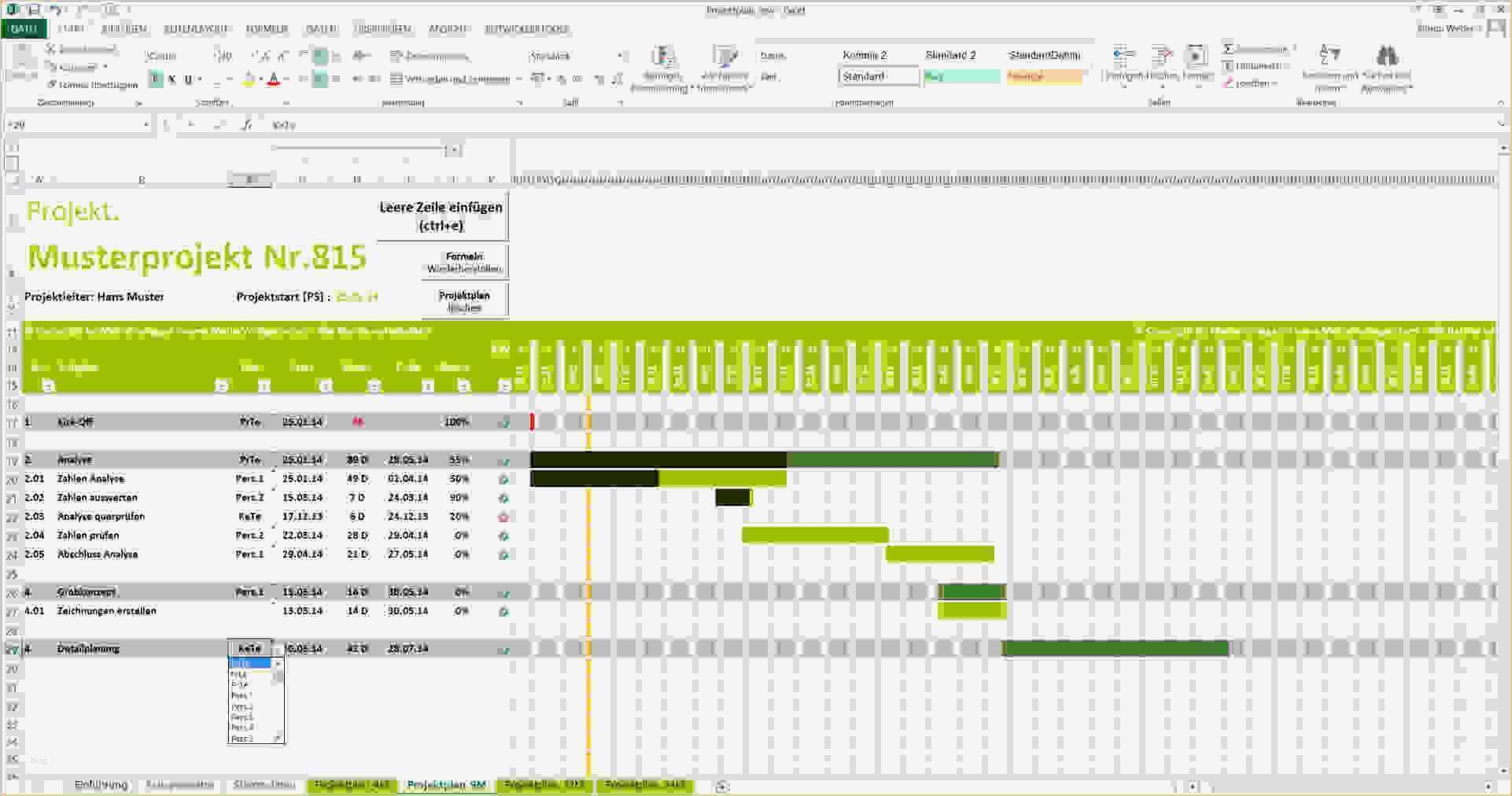Click status icon in 'Analyse querprüfen' row
1512x796 pixels.
click(503, 517)
